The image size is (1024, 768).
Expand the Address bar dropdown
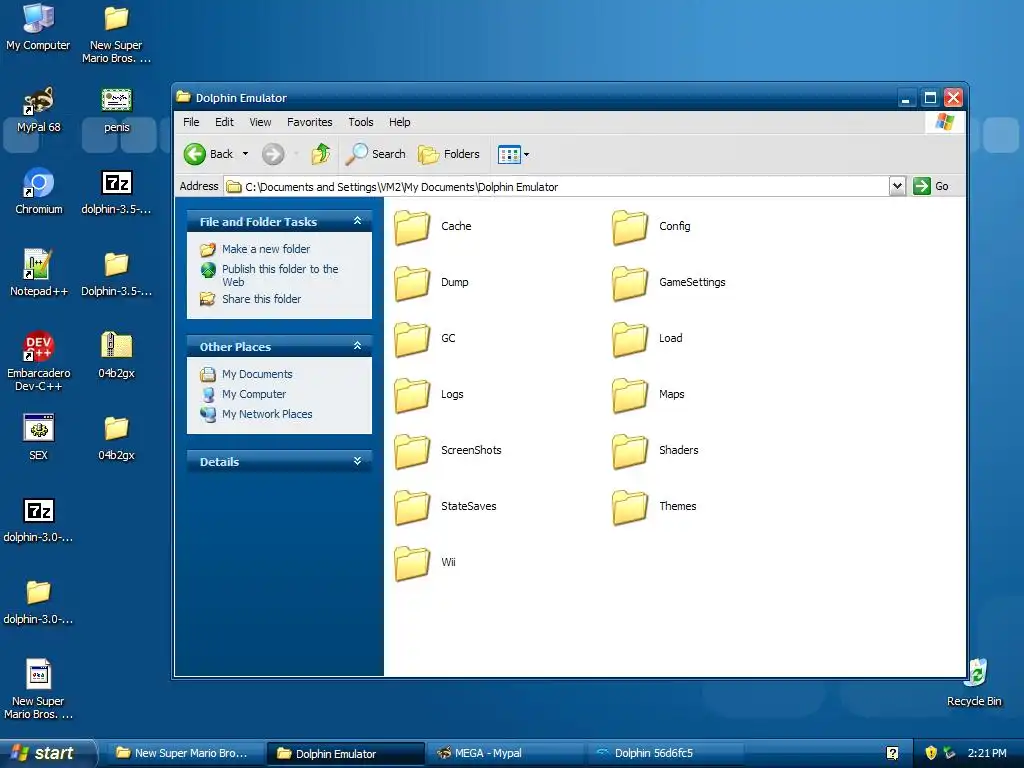(897, 186)
